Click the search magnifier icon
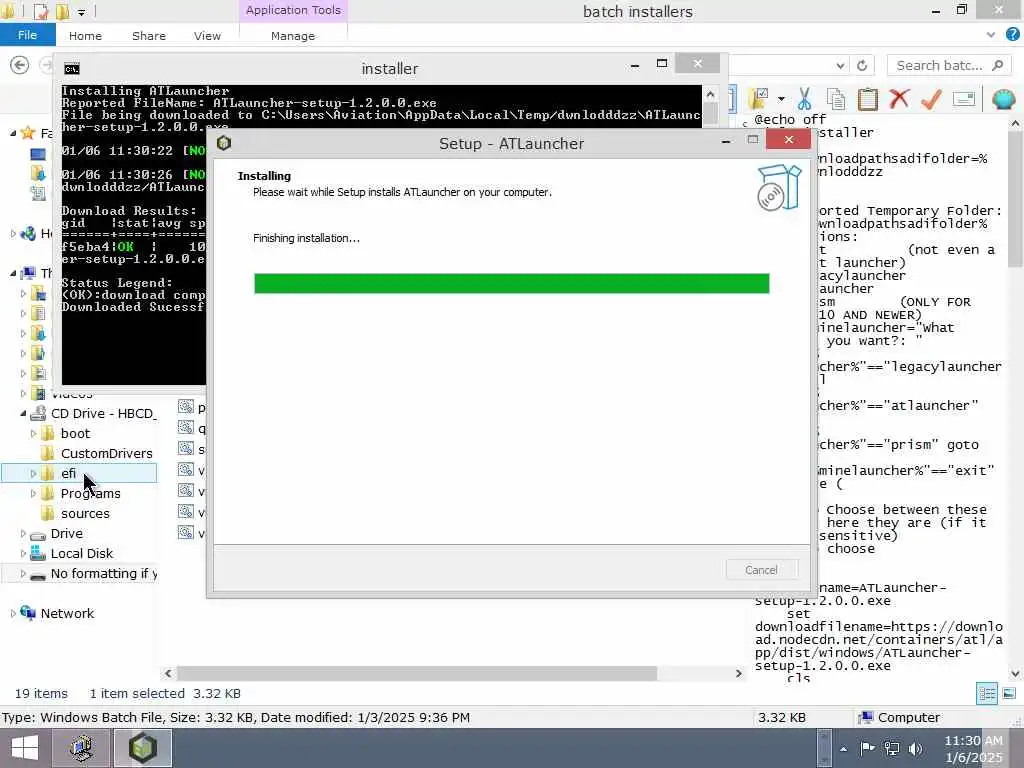This screenshot has height=768, width=1024. [x=997, y=65]
